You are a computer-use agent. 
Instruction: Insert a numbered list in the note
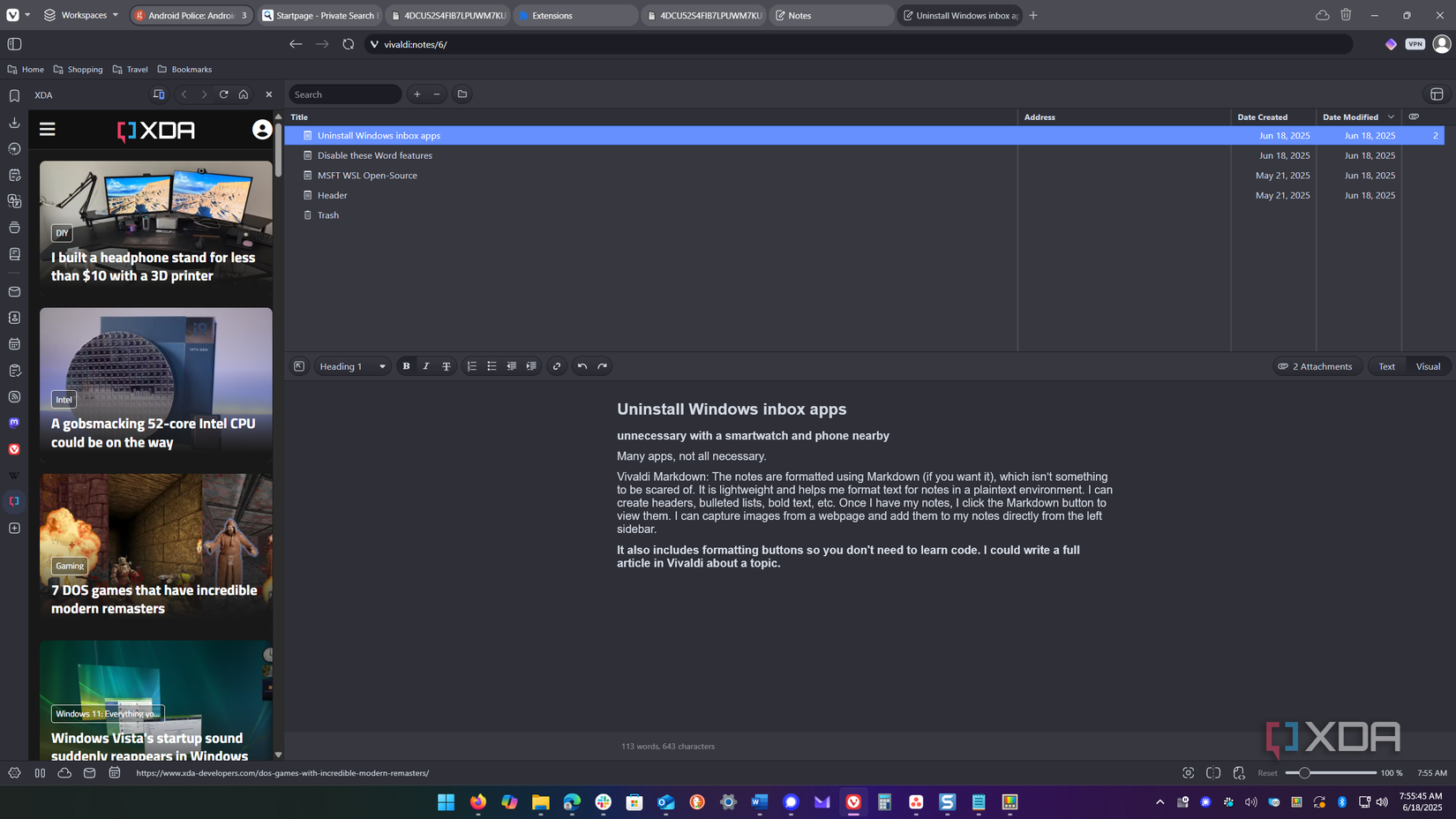click(x=472, y=366)
